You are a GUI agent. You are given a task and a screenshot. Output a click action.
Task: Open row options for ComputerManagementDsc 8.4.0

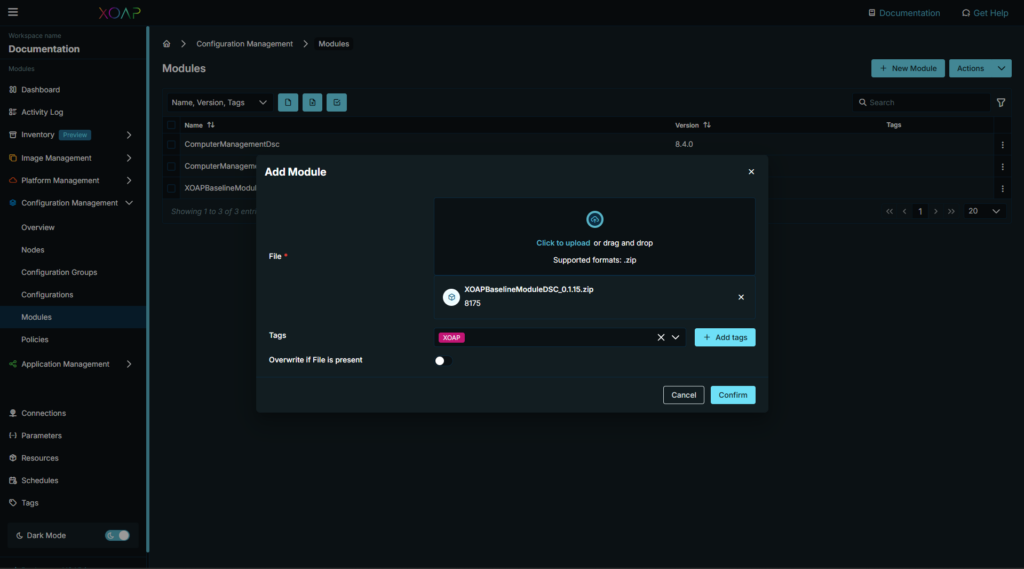tap(1002, 144)
